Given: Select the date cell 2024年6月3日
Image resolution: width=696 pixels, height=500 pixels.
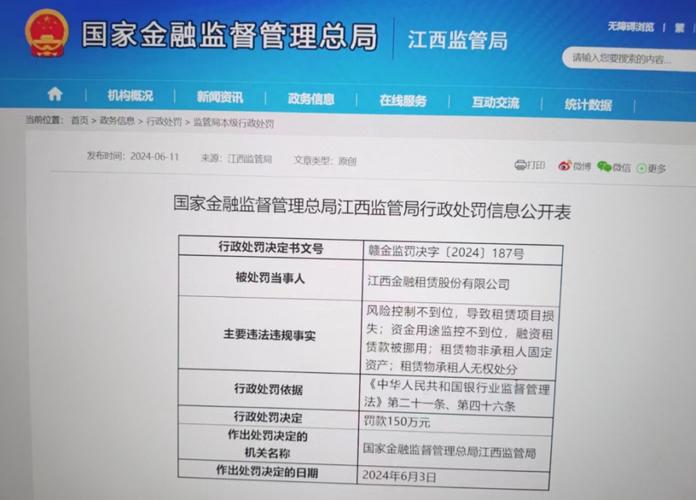Looking at the screenshot, I should click(x=453, y=477).
